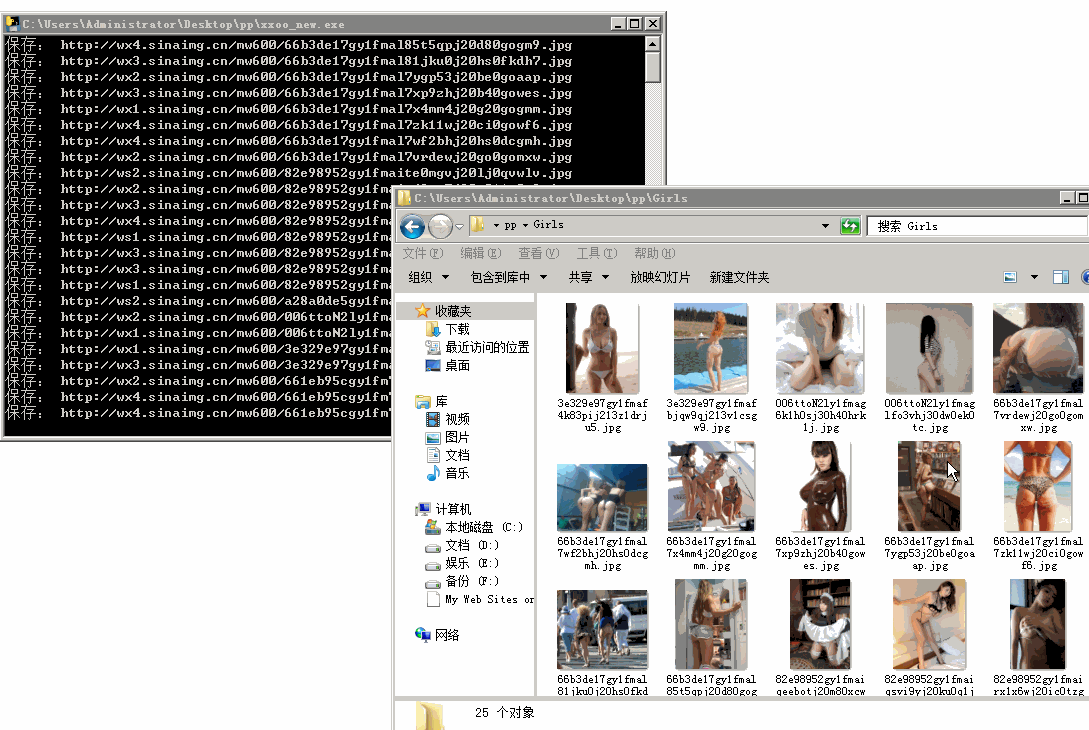Click the console window's scrollbar up arrow
The width and height of the screenshot is (1089, 730).
pos(653,44)
